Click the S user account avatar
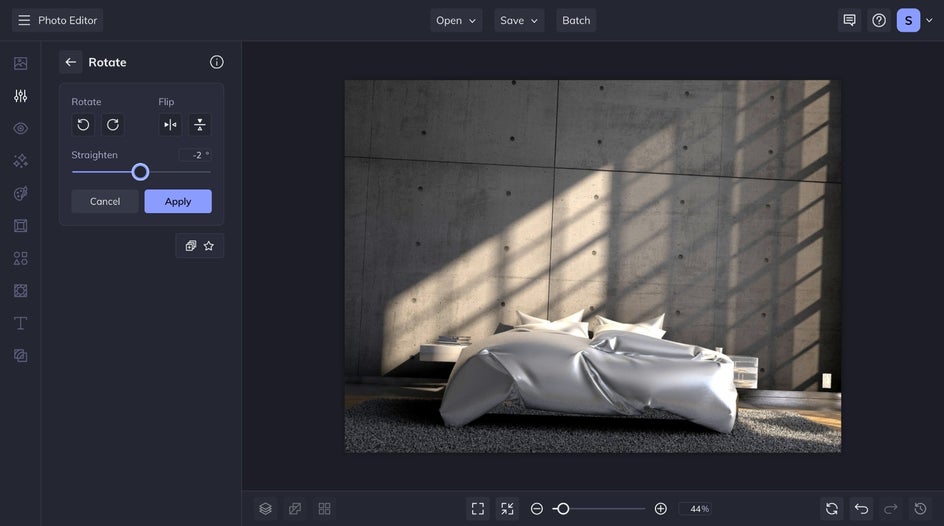Image resolution: width=944 pixels, height=526 pixels. (908, 20)
